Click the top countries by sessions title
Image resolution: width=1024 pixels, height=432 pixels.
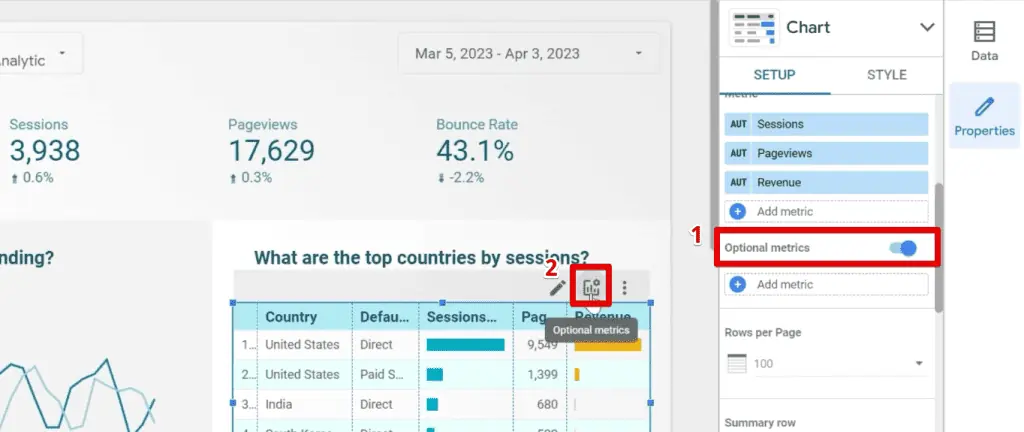[421, 258]
